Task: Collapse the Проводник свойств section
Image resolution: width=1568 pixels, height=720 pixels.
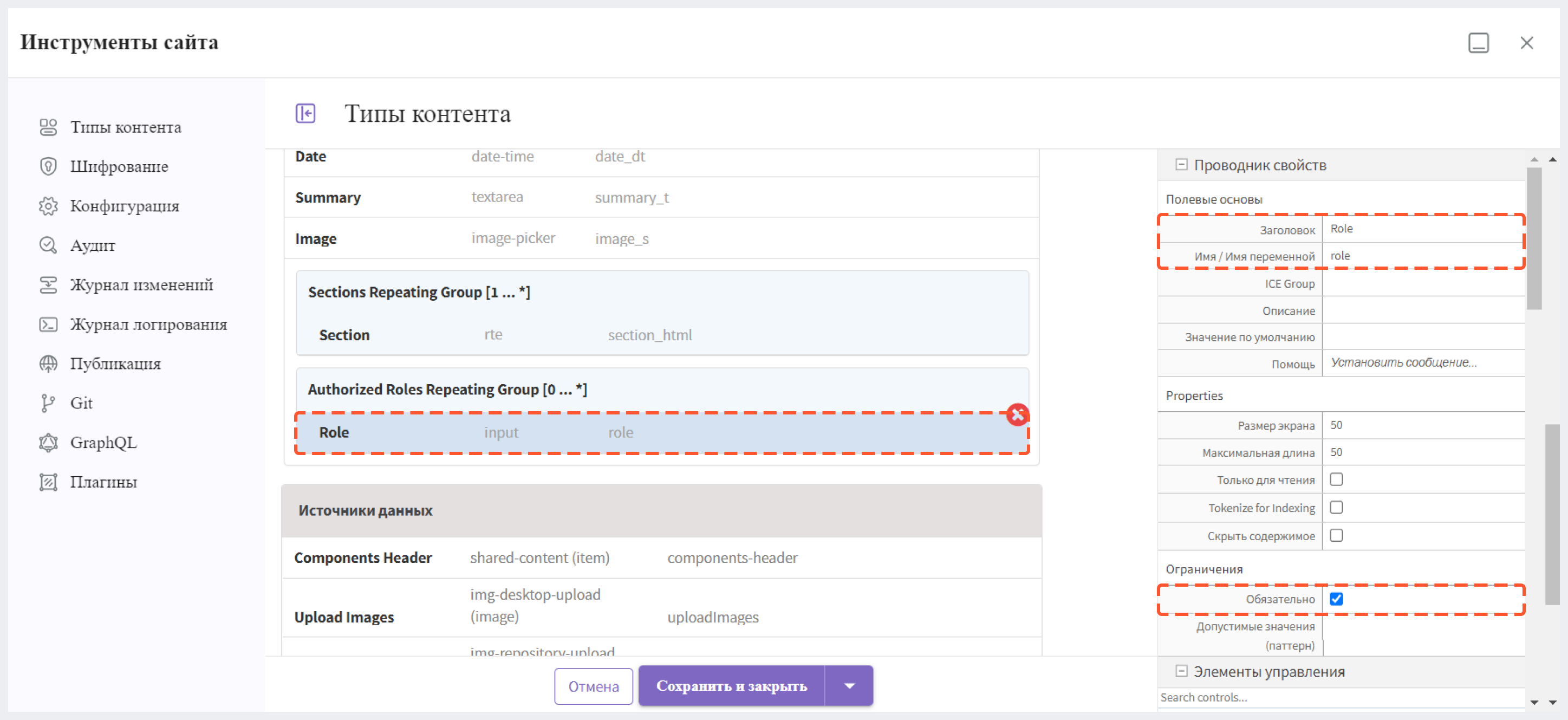Action: click(1181, 165)
